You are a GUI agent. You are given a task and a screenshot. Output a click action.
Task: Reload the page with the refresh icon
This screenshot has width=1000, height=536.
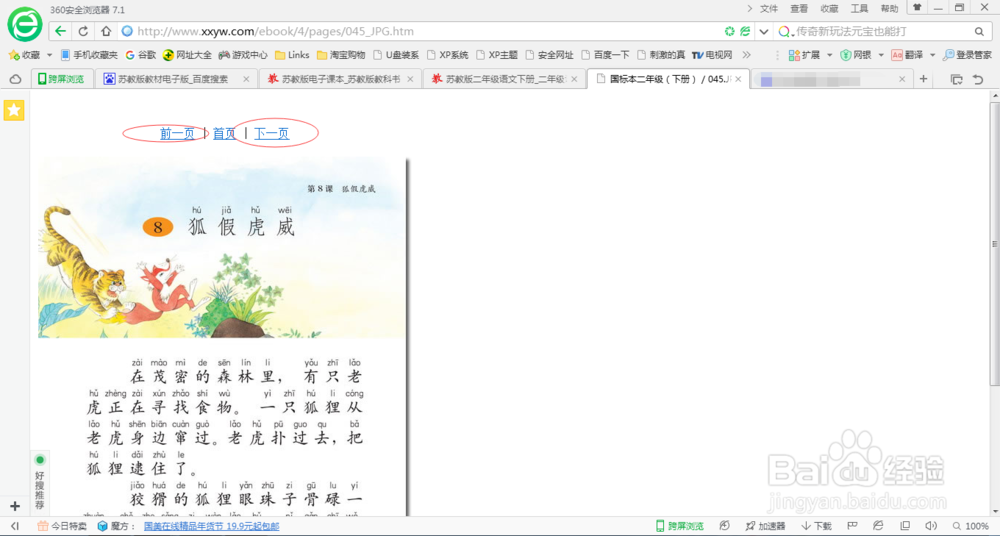(x=83, y=31)
